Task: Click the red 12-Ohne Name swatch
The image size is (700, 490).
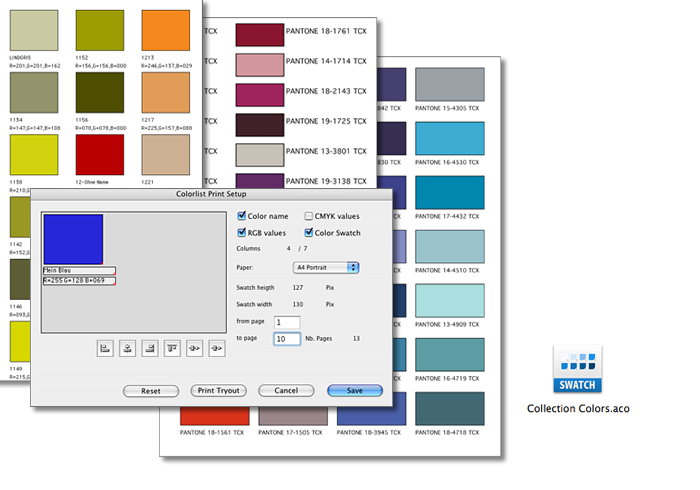Action: click(x=100, y=155)
